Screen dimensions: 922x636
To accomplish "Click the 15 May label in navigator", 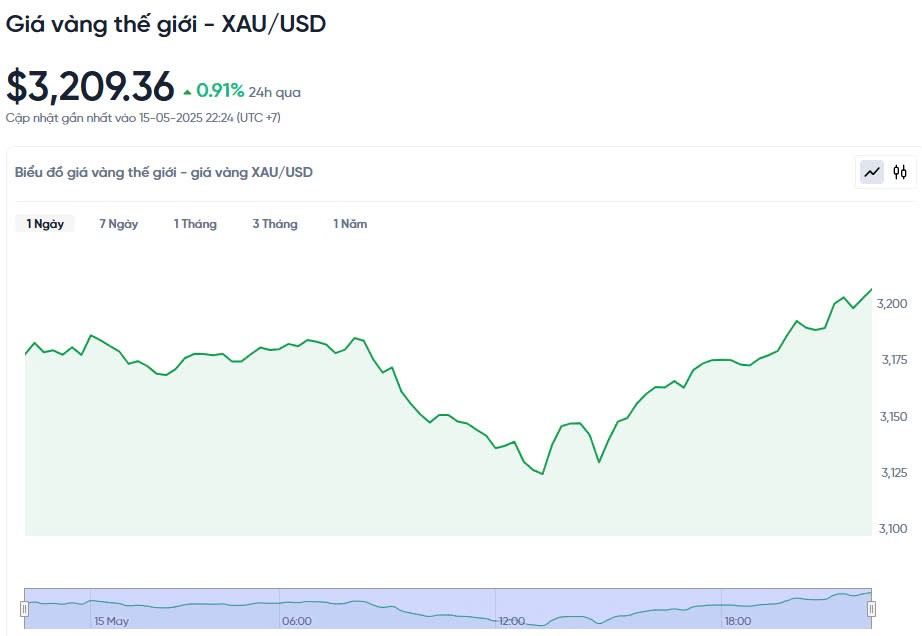I will [111, 621].
